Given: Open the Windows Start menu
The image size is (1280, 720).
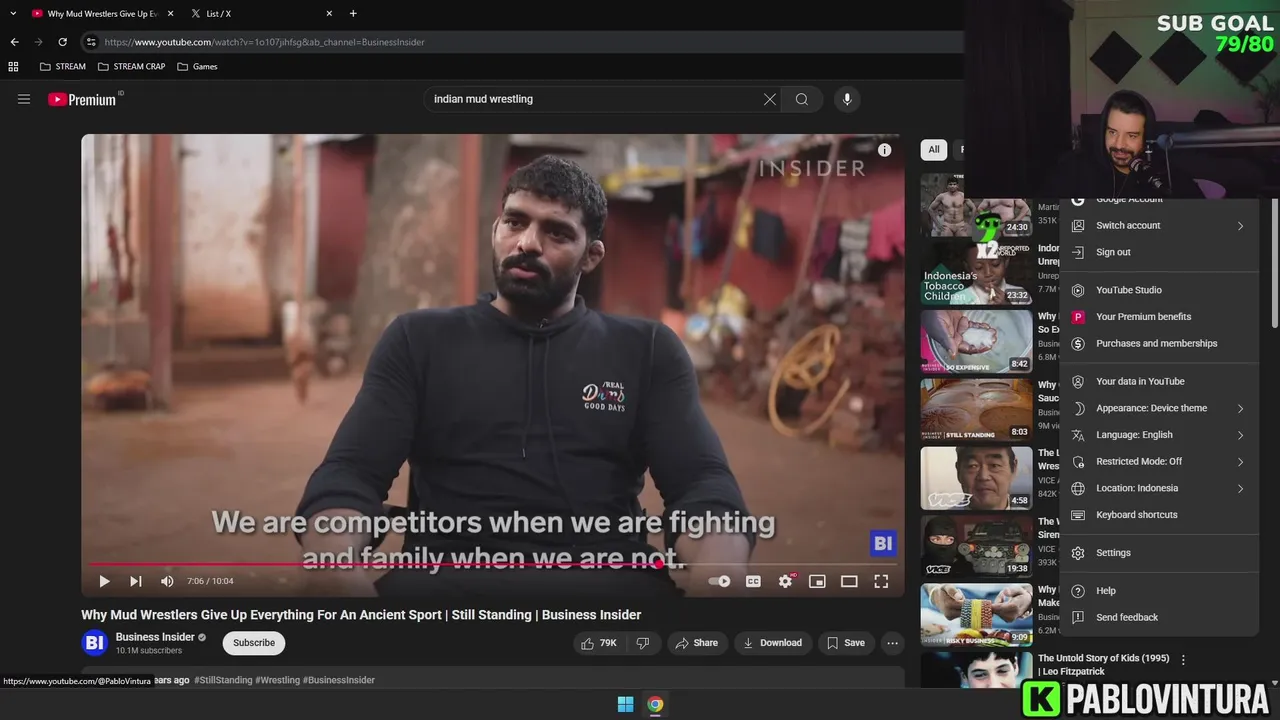Looking at the screenshot, I should [625, 704].
